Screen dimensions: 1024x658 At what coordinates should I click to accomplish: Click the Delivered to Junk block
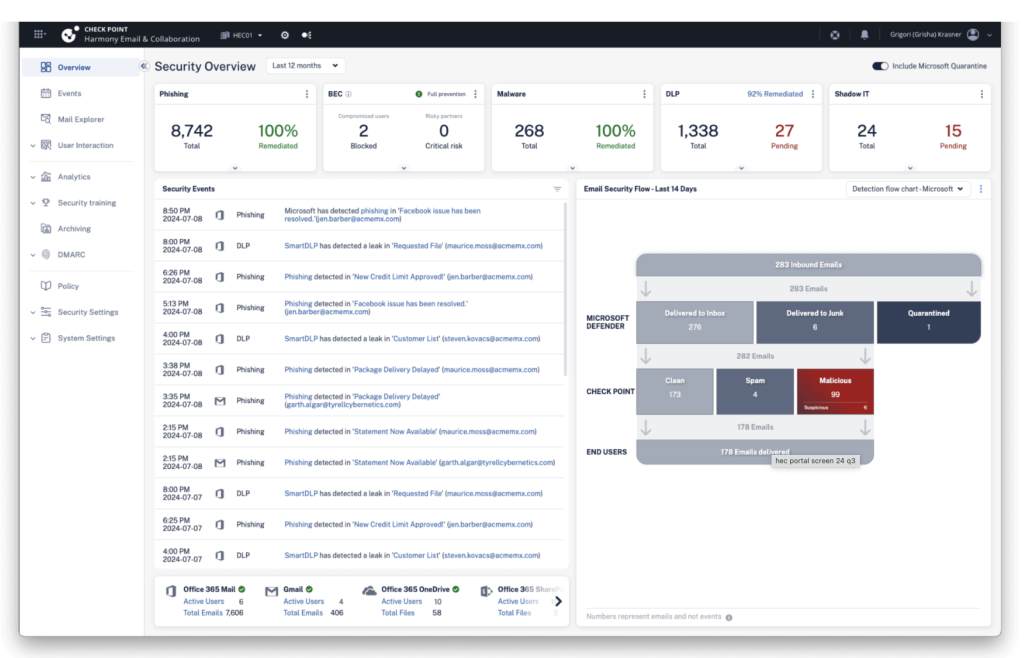814,322
